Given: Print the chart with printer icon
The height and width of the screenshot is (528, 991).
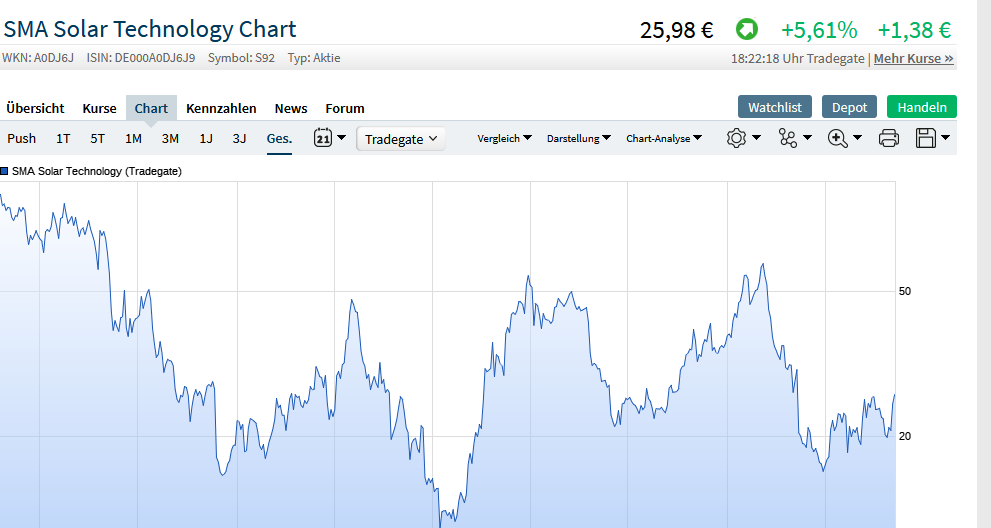Looking at the screenshot, I should (889, 138).
